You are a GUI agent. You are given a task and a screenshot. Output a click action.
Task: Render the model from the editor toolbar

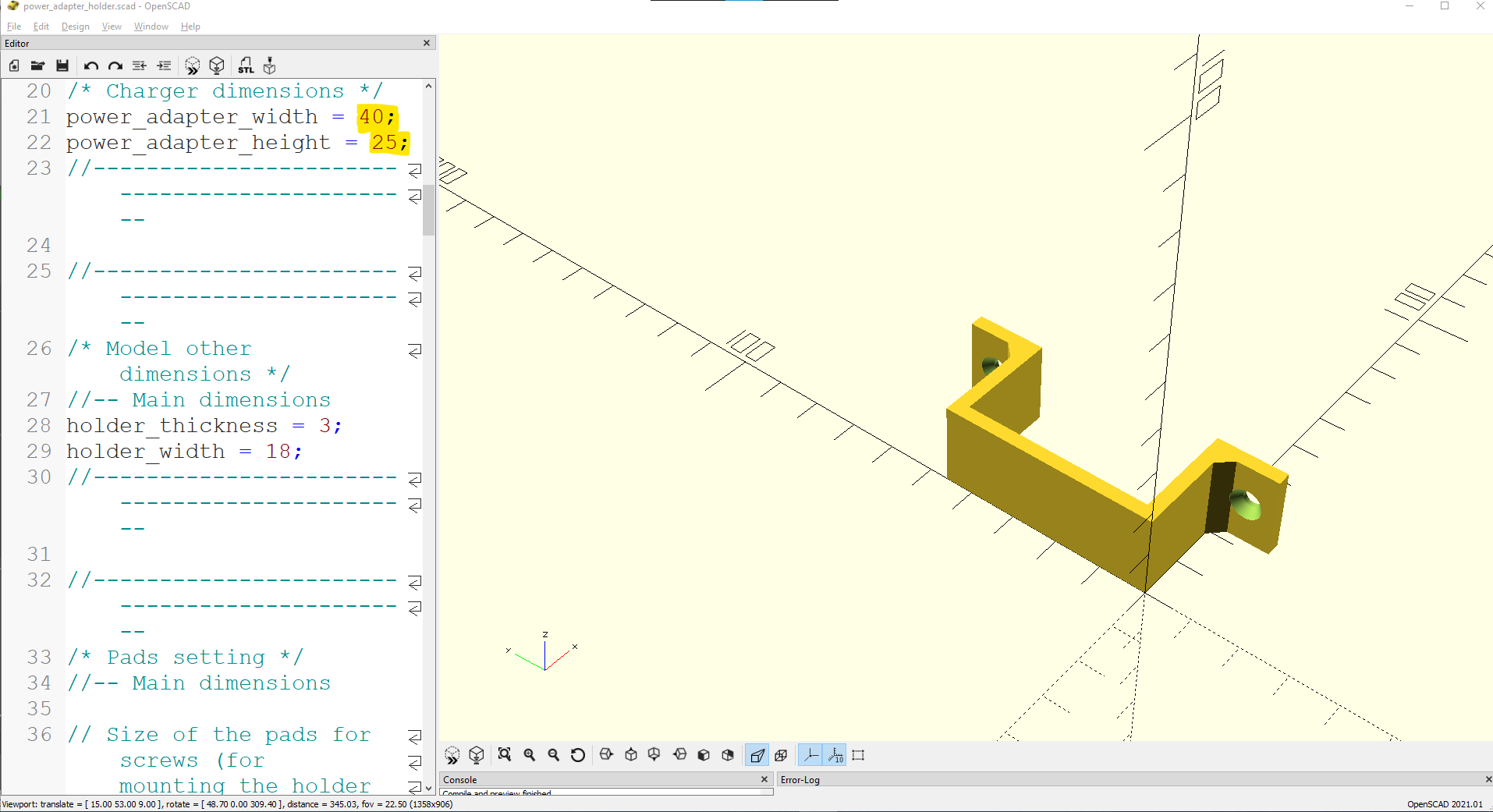coord(217,66)
